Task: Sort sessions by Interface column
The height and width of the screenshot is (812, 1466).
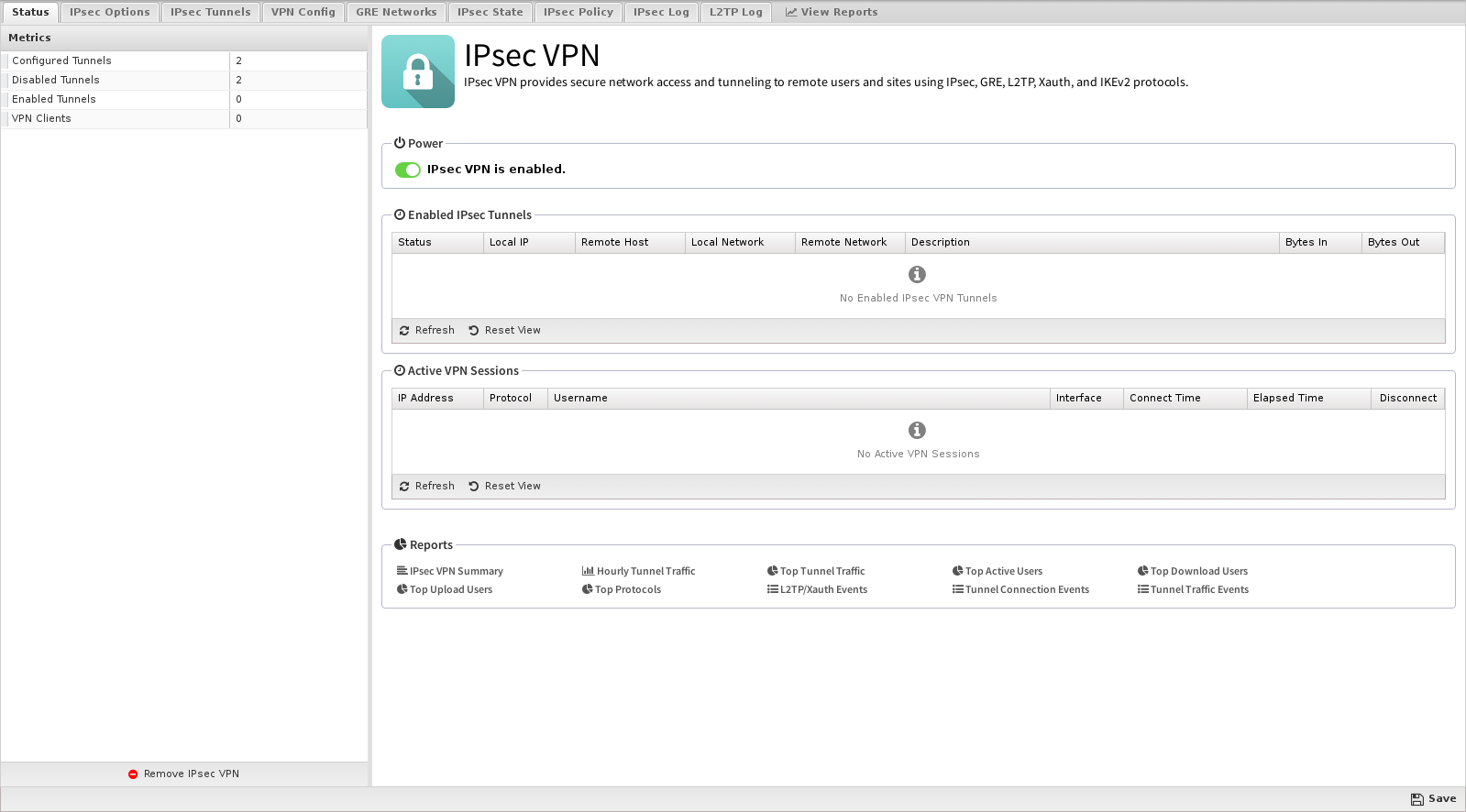Action: point(1086,399)
